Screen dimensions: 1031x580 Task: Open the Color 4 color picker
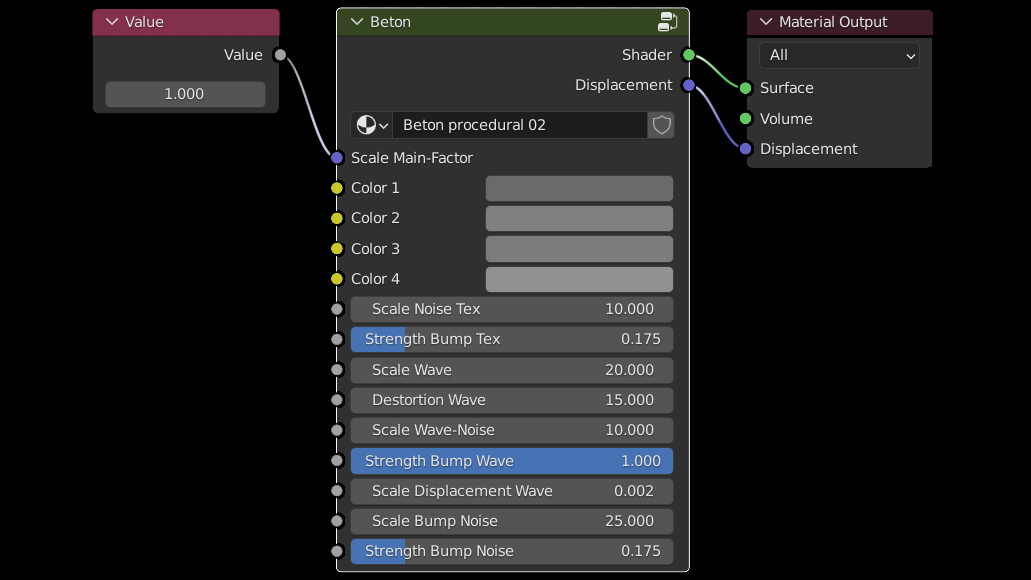[x=579, y=279]
